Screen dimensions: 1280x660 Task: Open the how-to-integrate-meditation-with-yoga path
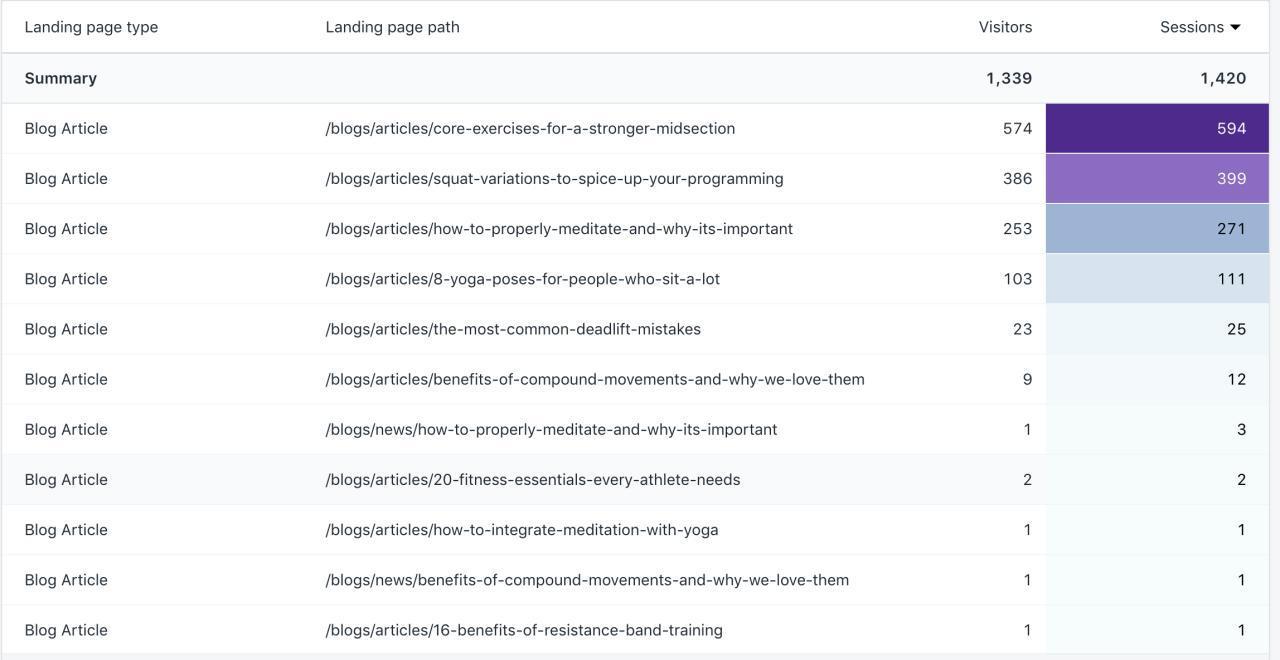[x=521, y=529]
